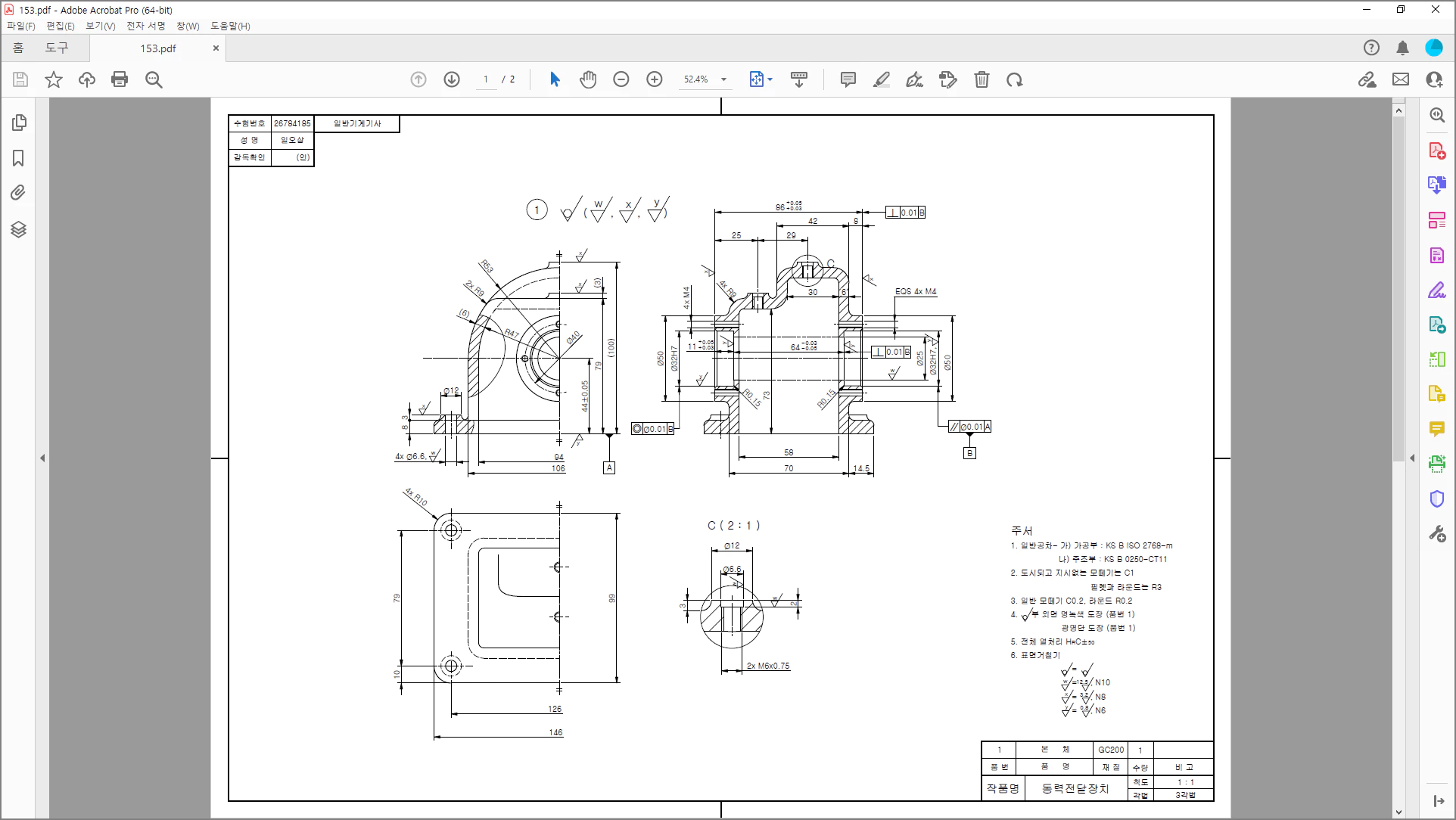Image resolution: width=1456 pixels, height=820 pixels.
Task: Switch to the 도구 tab
Action: pos(58,48)
